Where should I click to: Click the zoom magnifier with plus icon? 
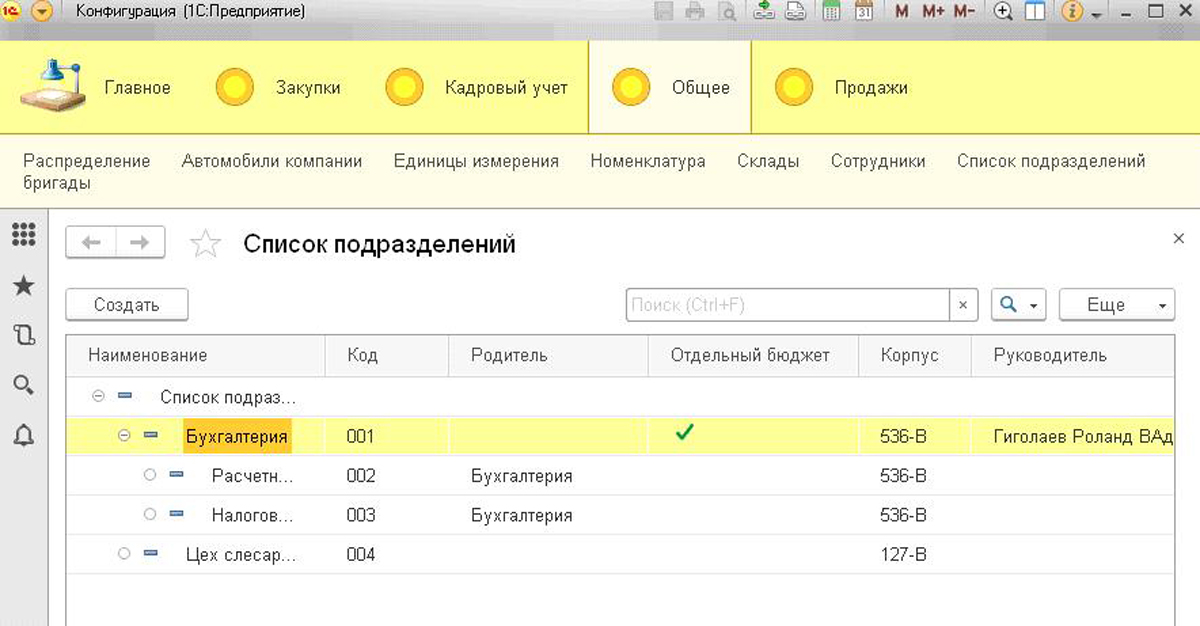(1003, 12)
